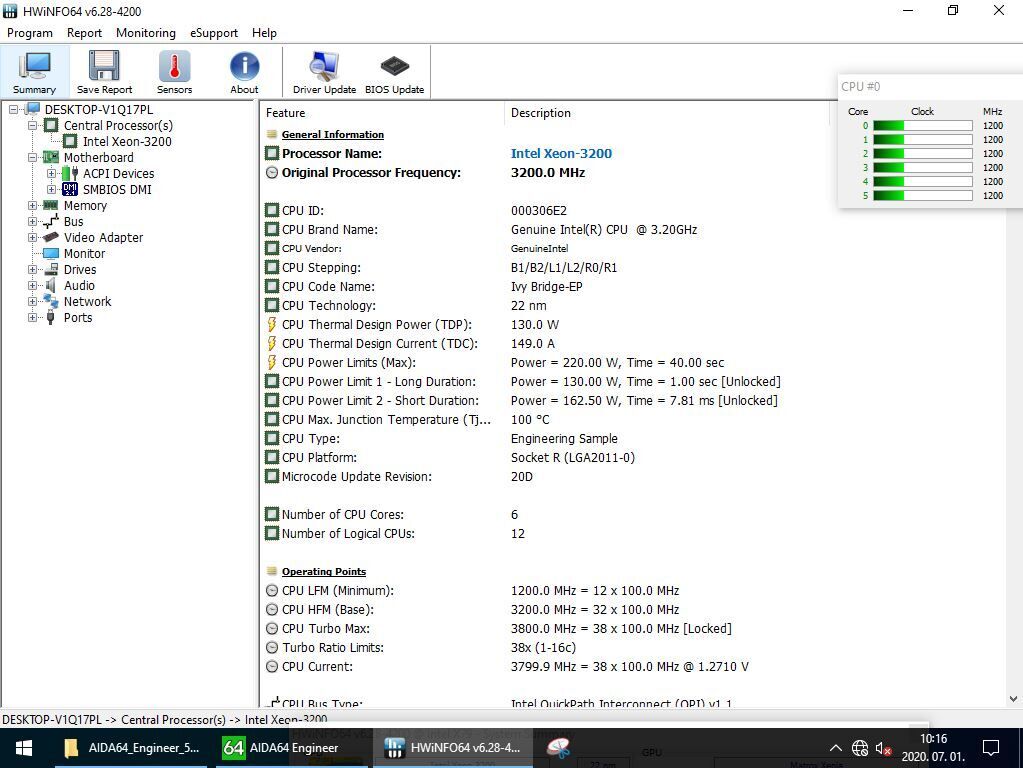Select the DESKTOP-V1Q17PL computer node
The height and width of the screenshot is (768, 1023).
99,110
